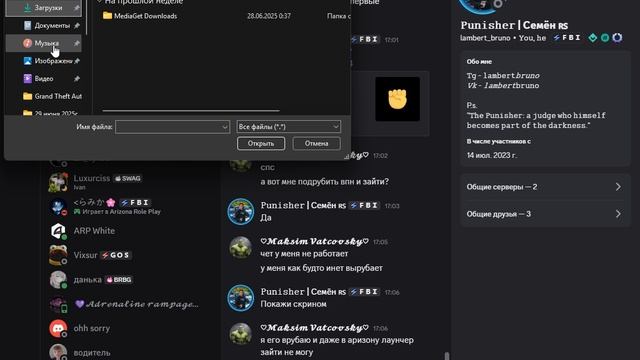The image size is (640, 360).
Task: Open Vixsur in member list
Action: (131, 255)
